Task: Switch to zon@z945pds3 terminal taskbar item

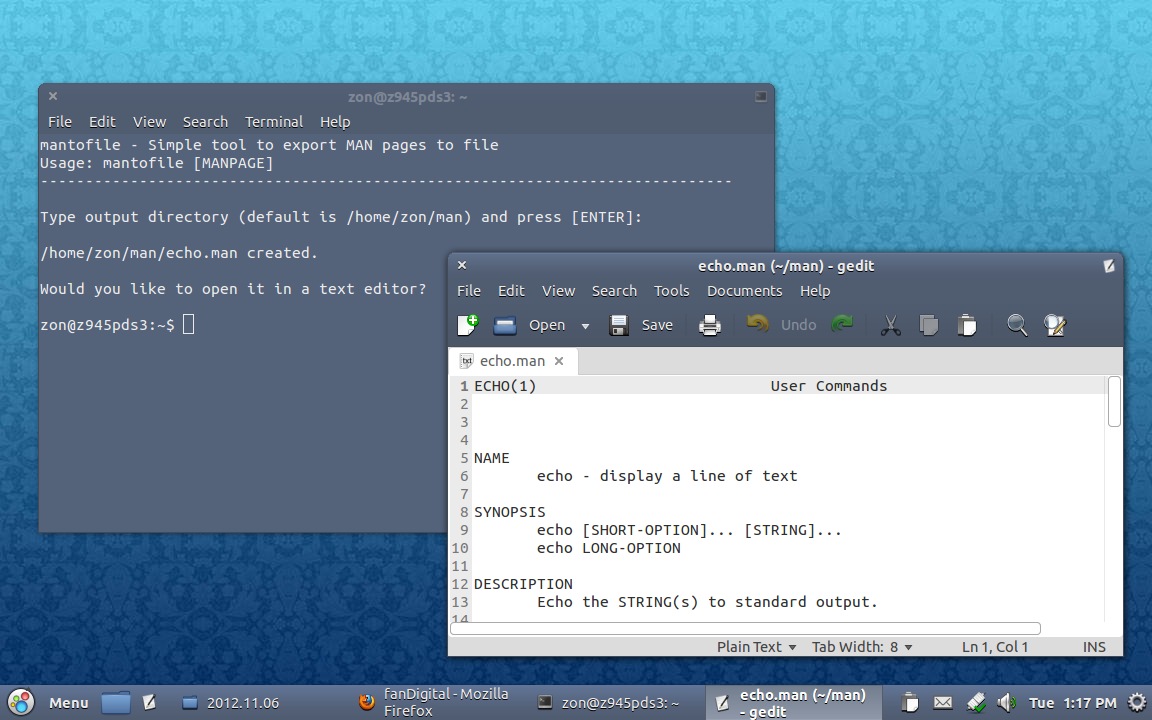Action: [x=608, y=703]
